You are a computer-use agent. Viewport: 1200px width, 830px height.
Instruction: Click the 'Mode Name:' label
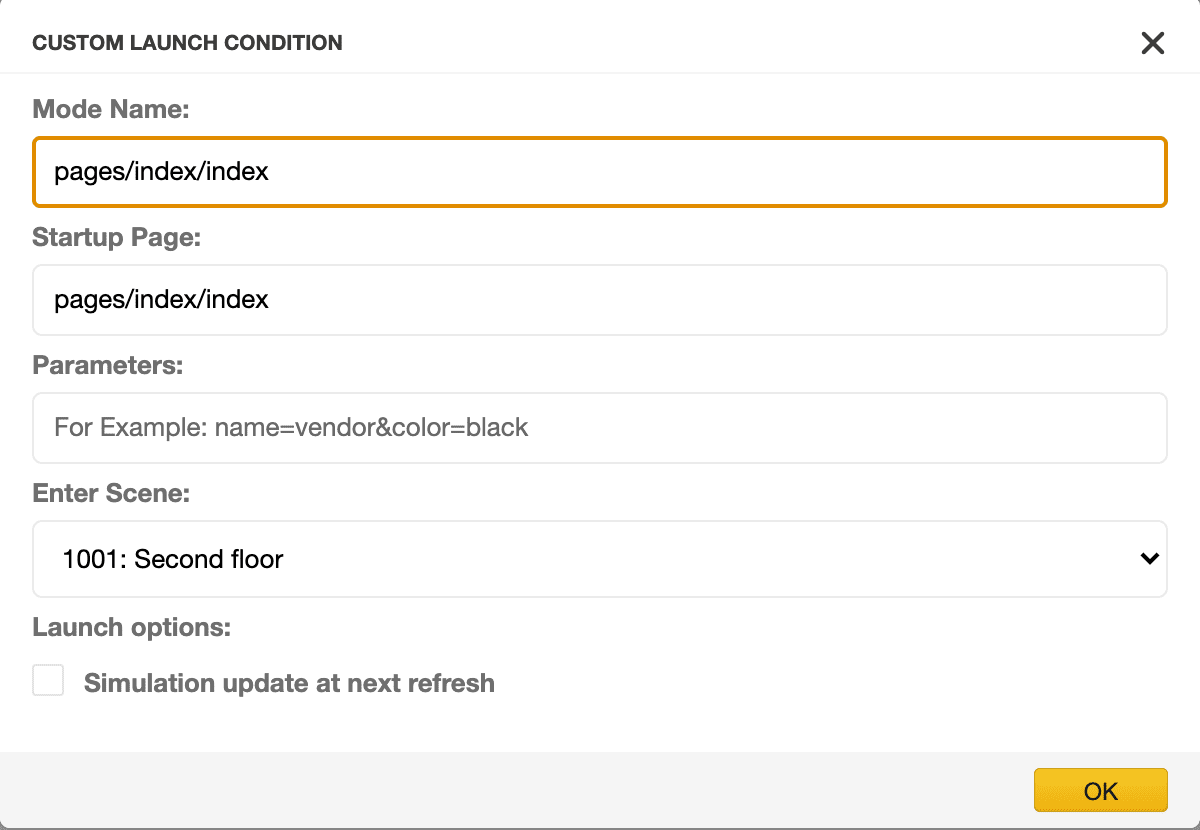(x=111, y=109)
